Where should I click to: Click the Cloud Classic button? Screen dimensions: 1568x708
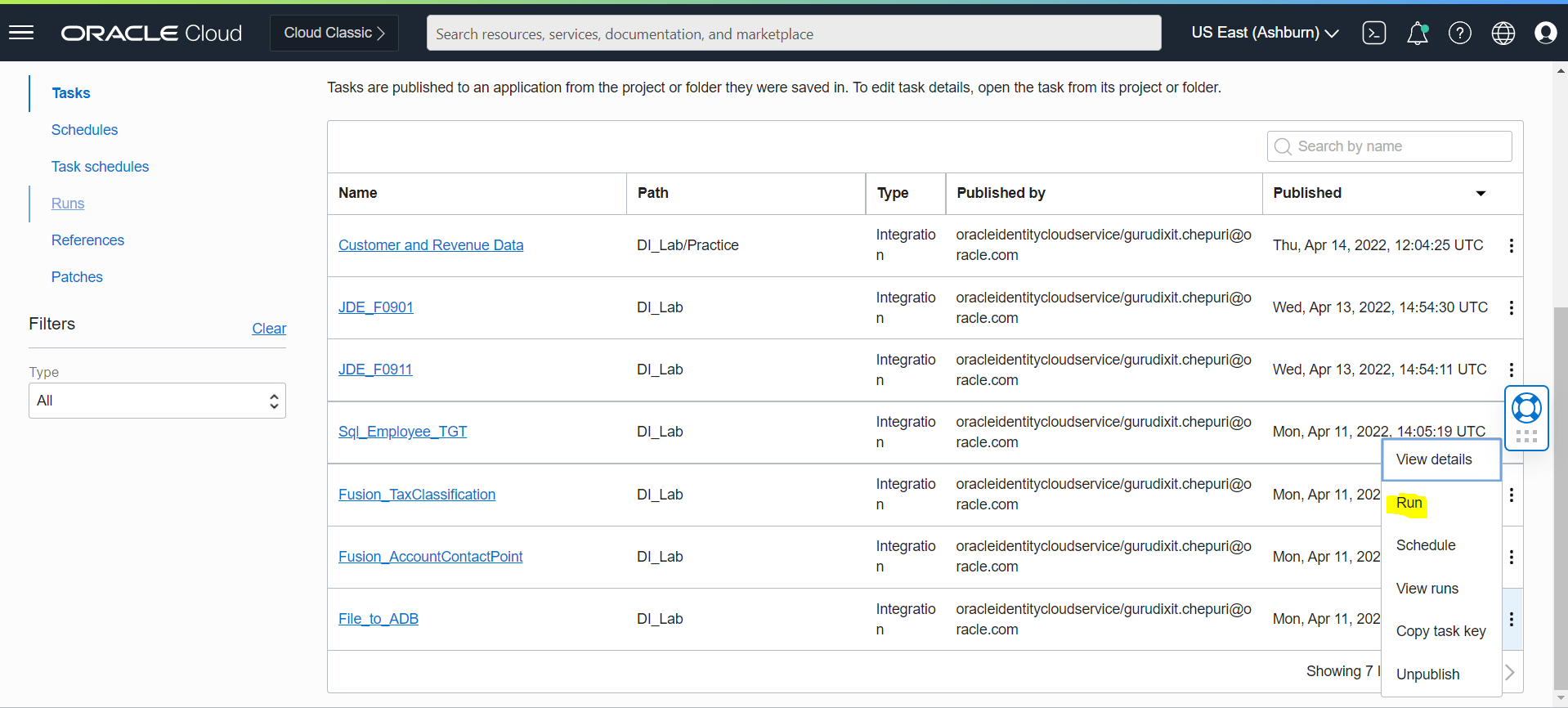tap(334, 33)
